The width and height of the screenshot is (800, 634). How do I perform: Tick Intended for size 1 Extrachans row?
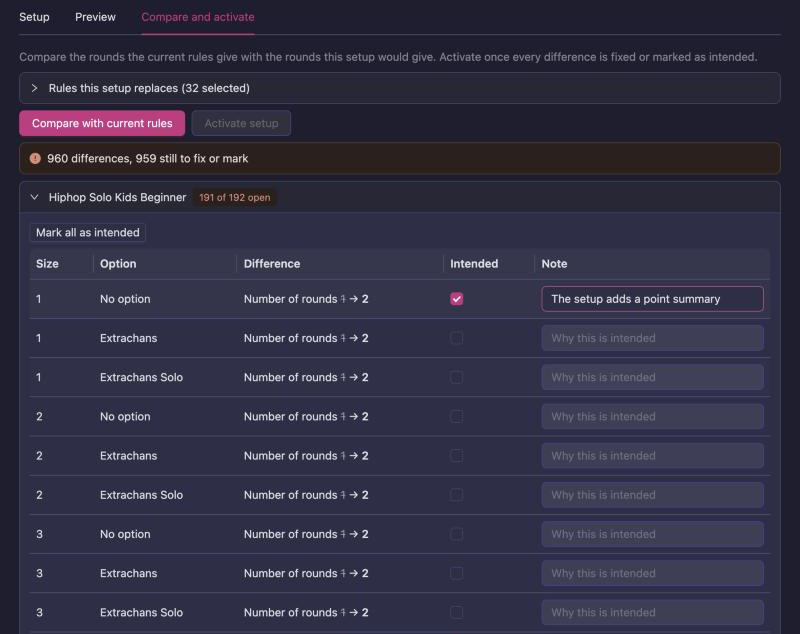(457, 338)
